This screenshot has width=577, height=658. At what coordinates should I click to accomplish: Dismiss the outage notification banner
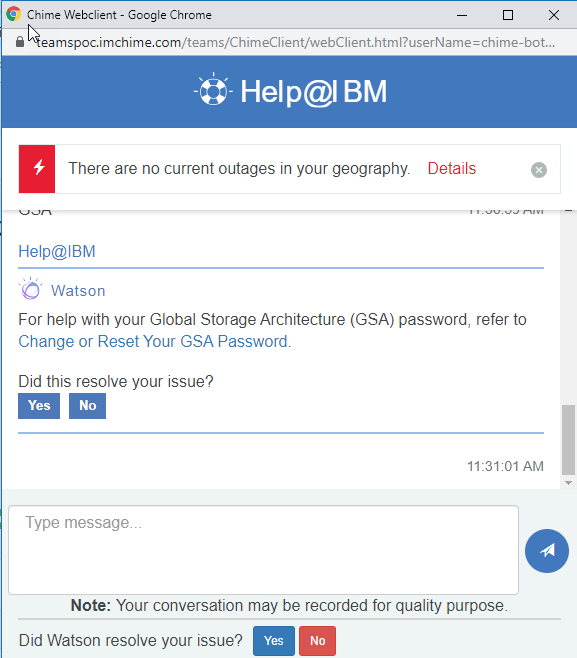click(539, 170)
